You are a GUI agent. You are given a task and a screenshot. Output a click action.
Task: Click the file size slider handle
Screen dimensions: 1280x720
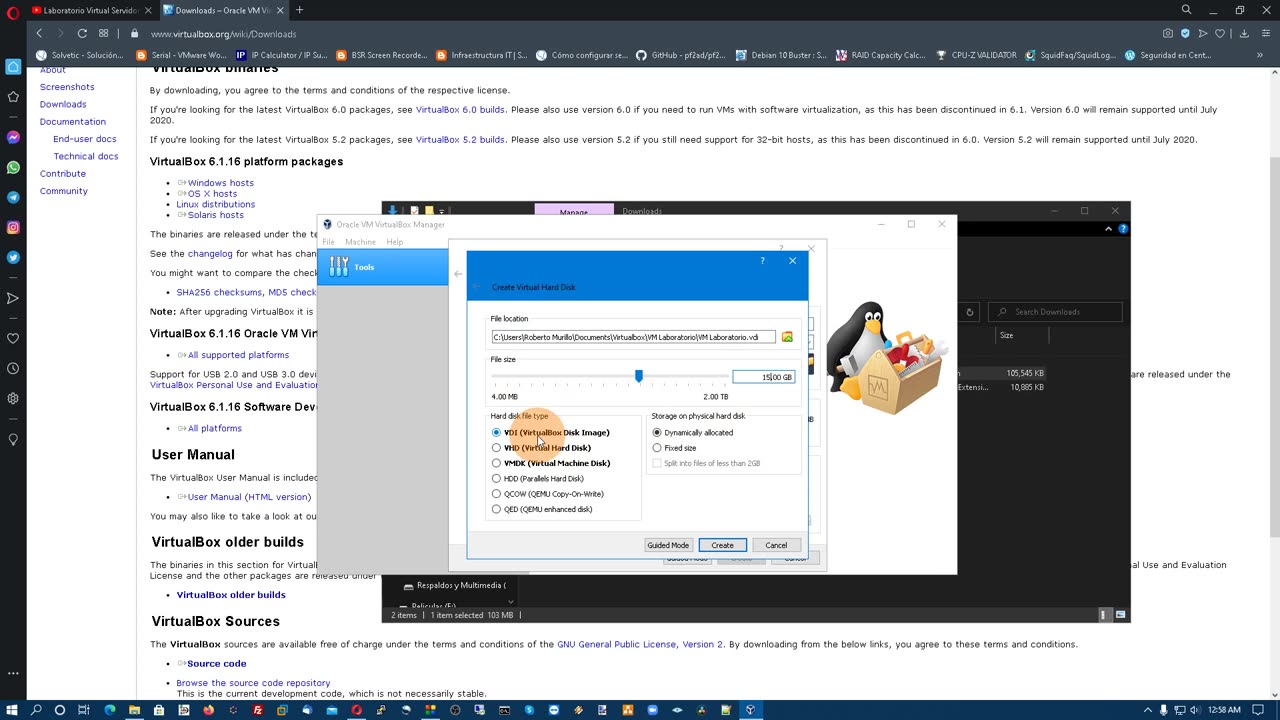638,376
